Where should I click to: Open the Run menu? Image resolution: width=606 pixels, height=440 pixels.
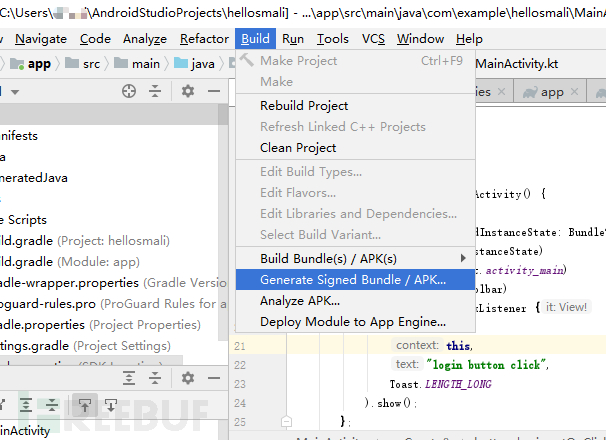(x=293, y=39)
